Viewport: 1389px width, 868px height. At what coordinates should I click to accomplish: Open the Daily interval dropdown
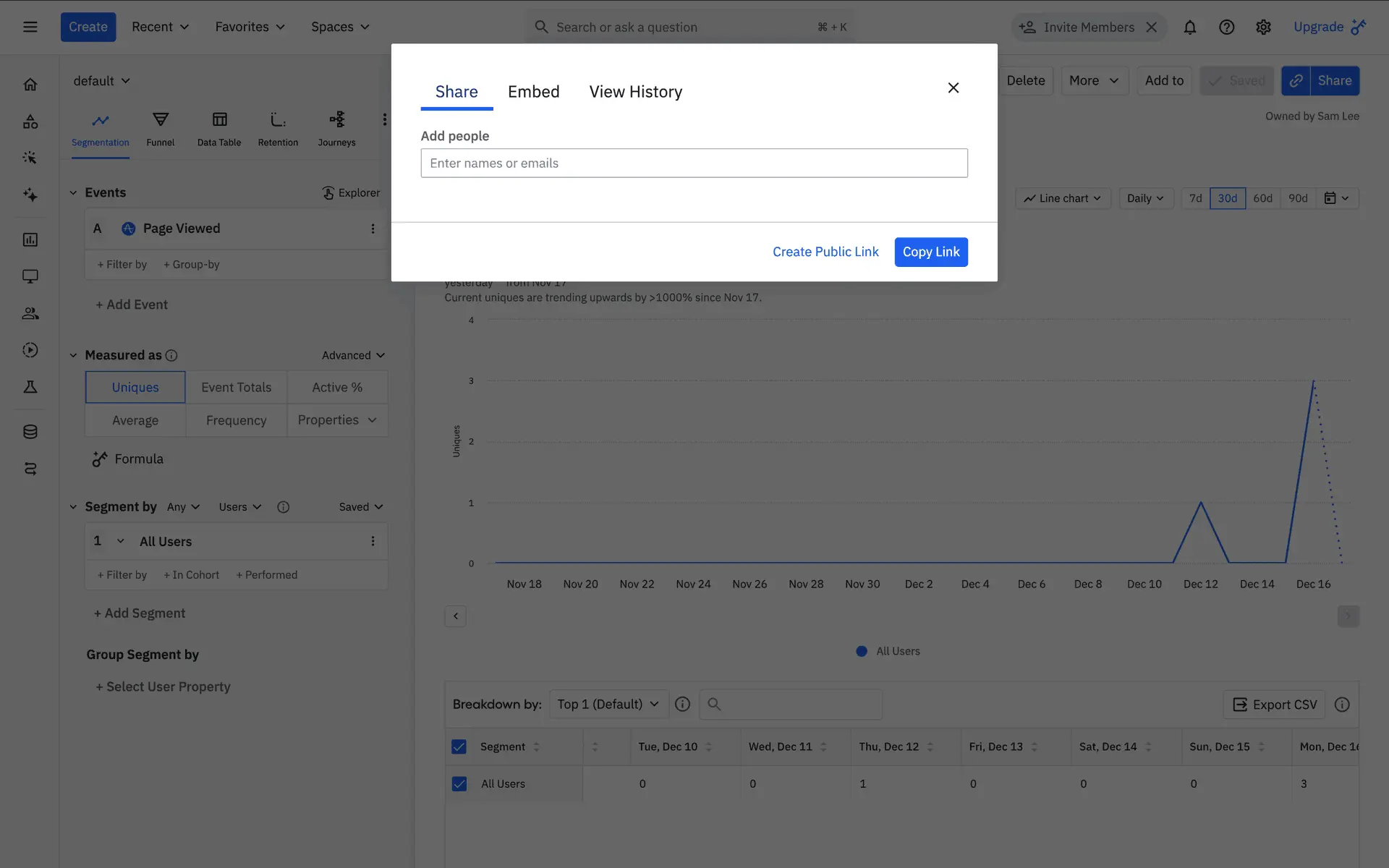[1144, 198]
